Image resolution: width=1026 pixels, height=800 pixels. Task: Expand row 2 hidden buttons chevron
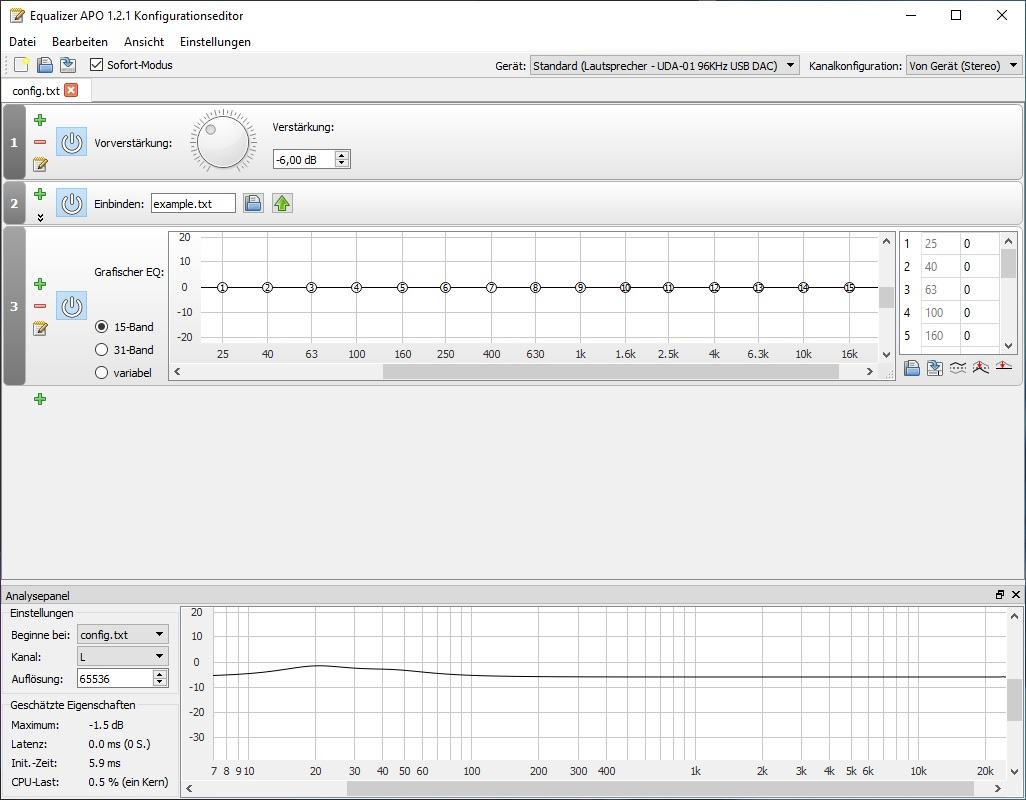click(x=40, y=217)
